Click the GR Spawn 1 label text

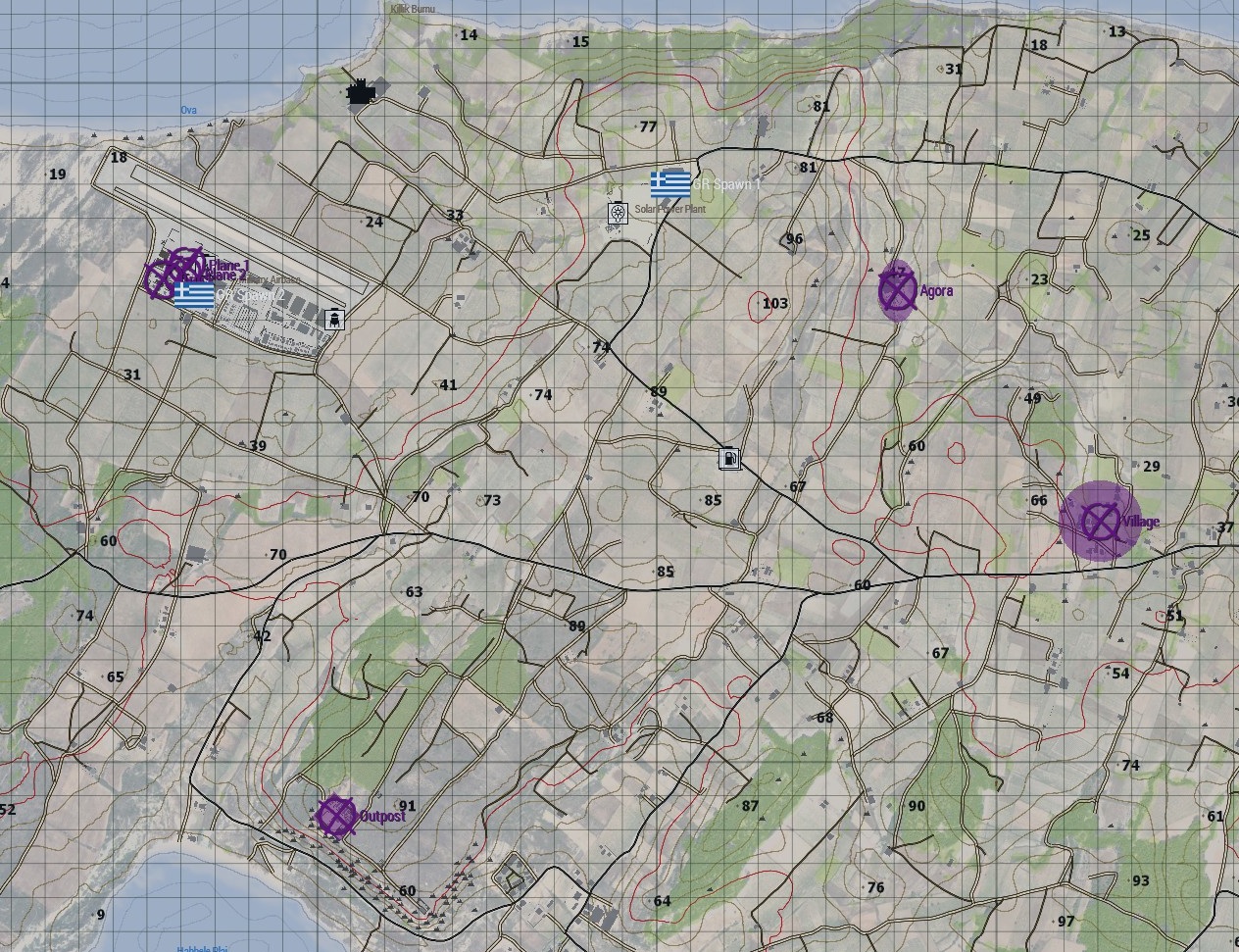click(x=726, y=182)
